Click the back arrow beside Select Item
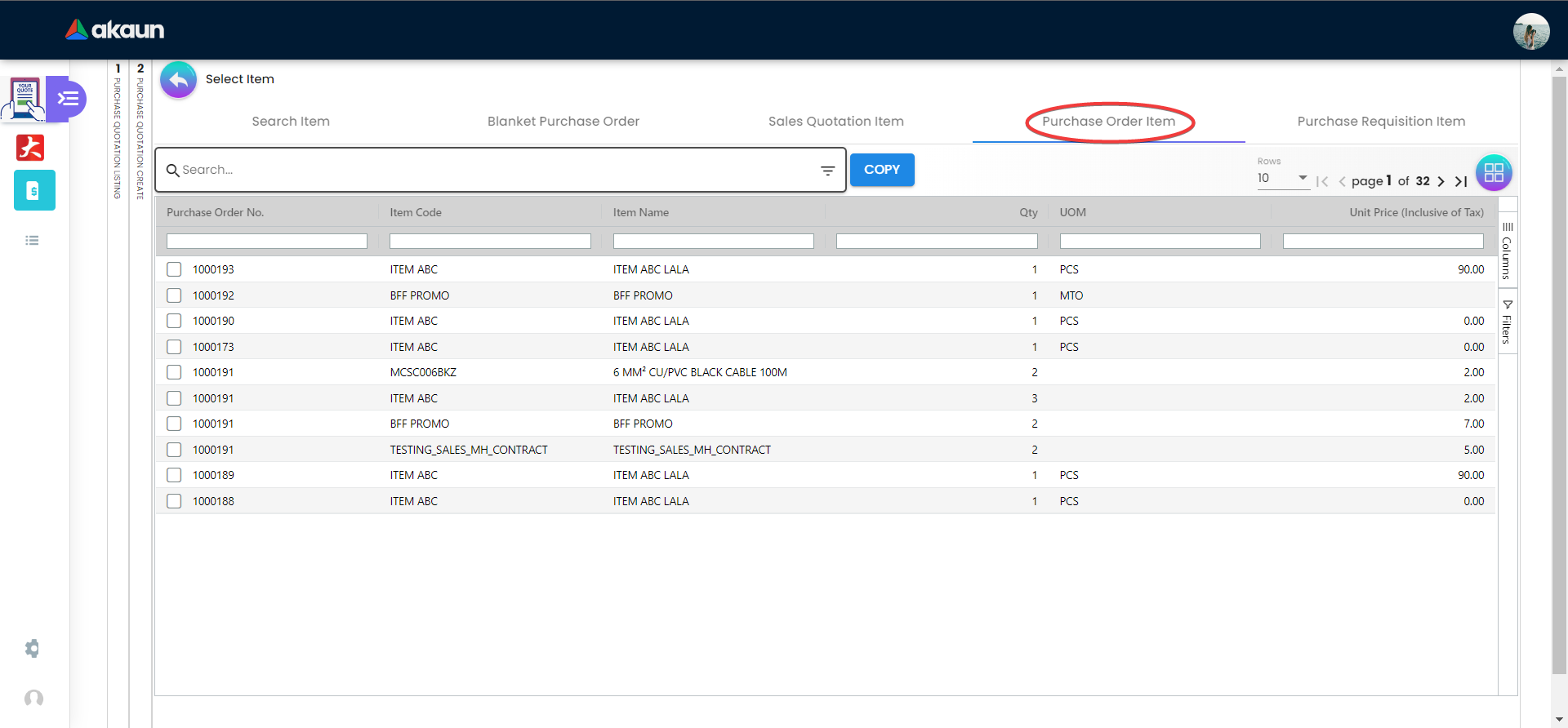 tap(178, 80)
